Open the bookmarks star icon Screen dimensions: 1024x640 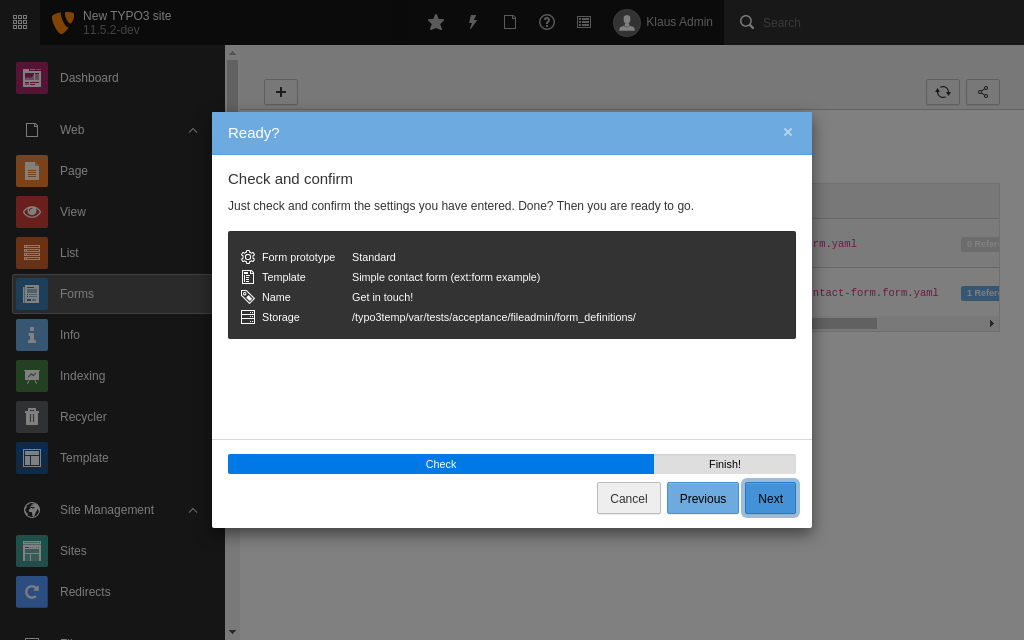436,22
